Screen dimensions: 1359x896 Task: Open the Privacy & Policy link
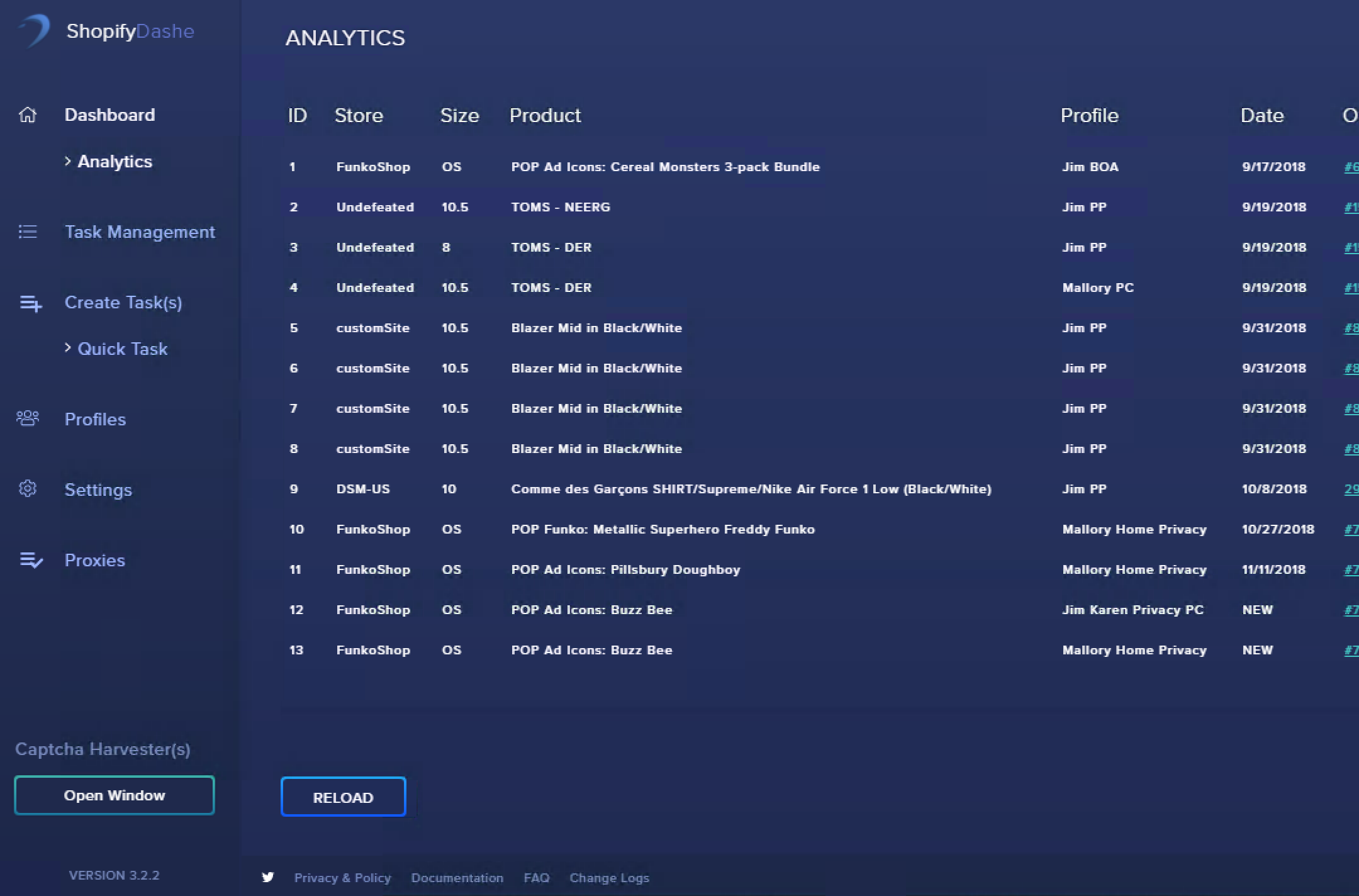[342, 878]
